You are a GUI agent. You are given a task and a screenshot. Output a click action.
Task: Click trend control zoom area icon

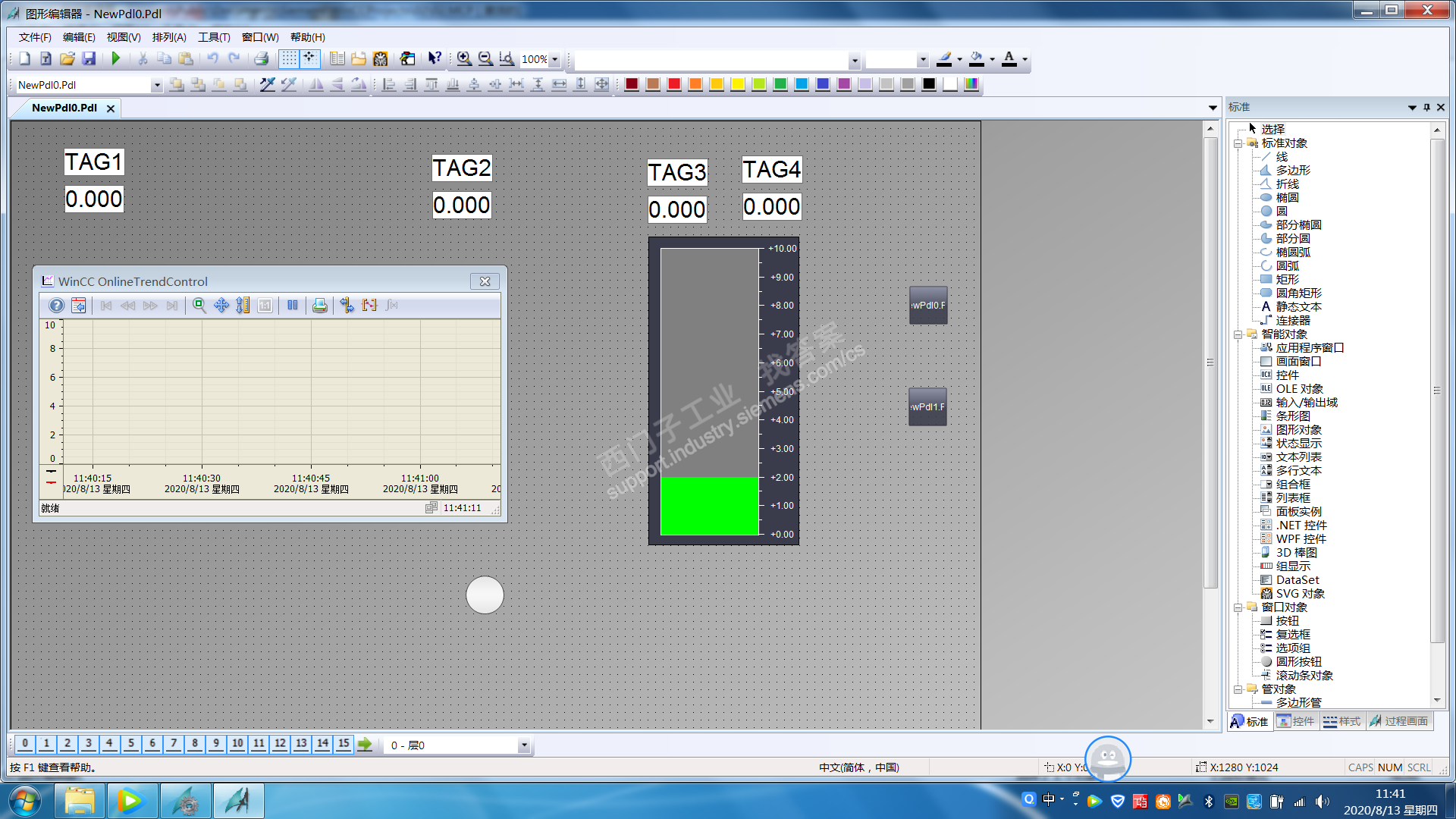tap(199, 305)
